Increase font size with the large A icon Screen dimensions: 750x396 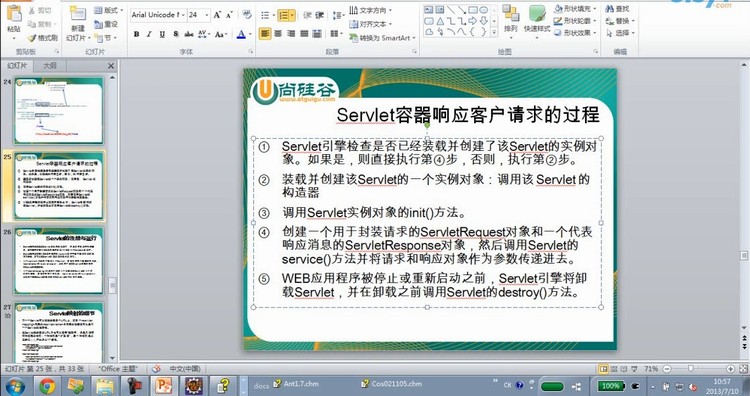click(218, 15)
